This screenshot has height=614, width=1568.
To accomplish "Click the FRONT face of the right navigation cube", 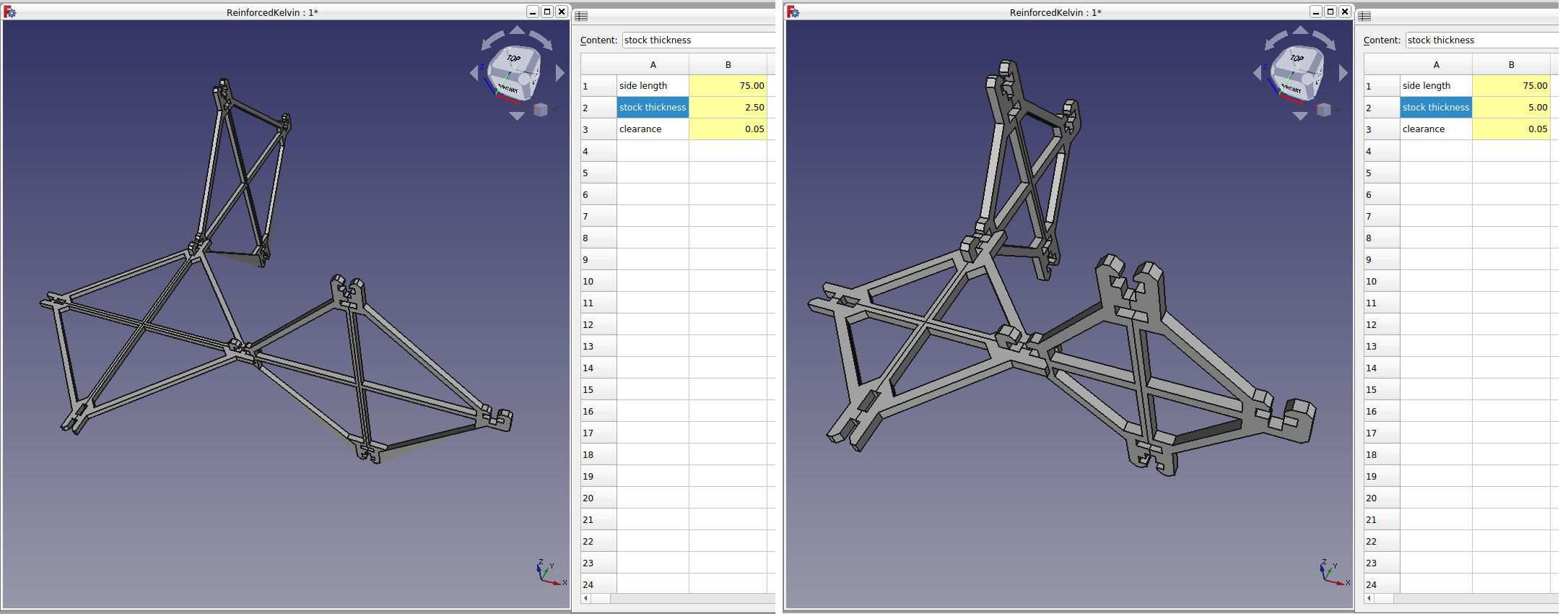I will click(1292, 90).
